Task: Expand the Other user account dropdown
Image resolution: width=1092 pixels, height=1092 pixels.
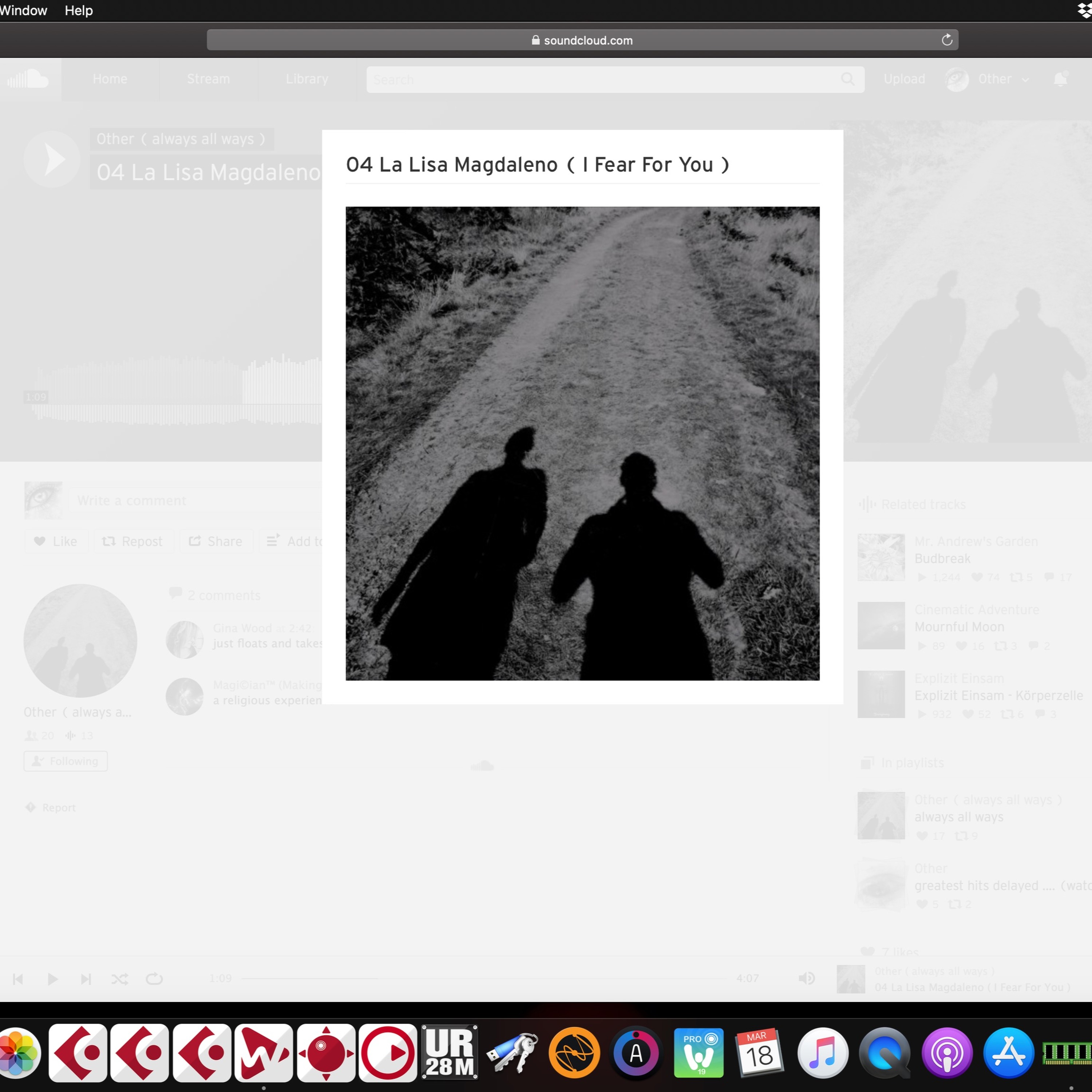Action: pos(988,80)
